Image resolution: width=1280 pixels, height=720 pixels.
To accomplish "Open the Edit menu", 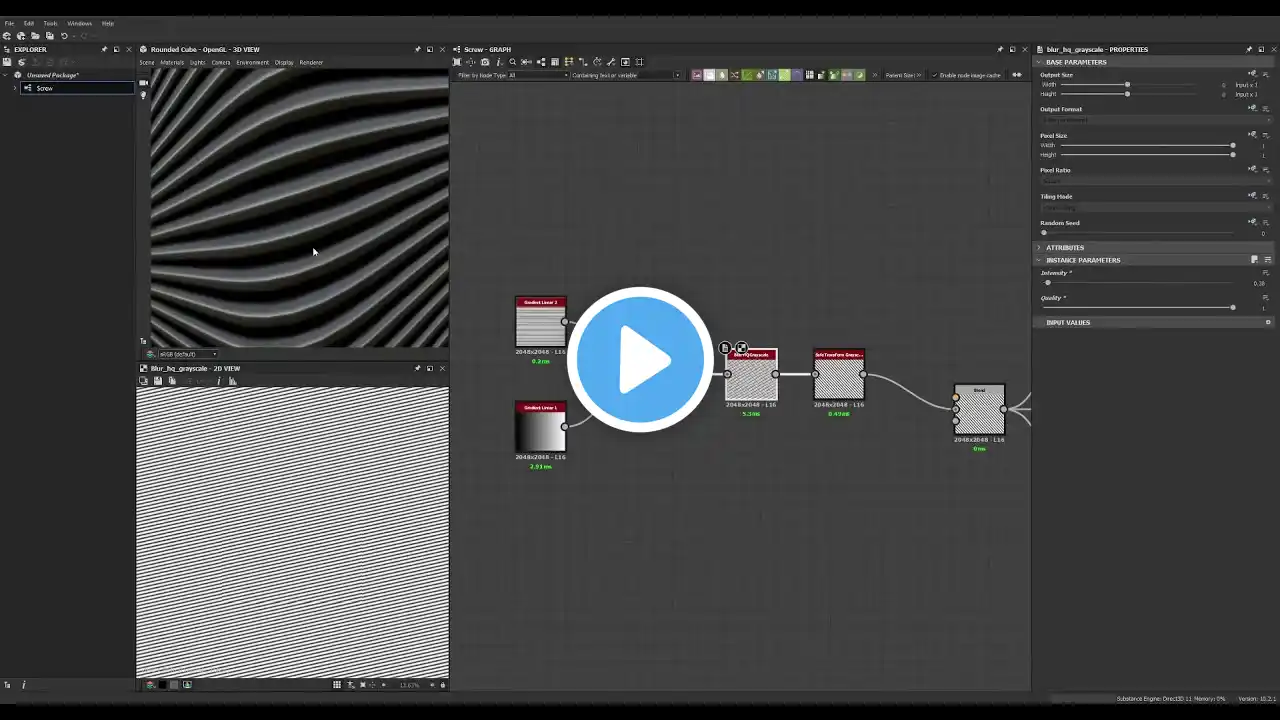I will (28, 23).
